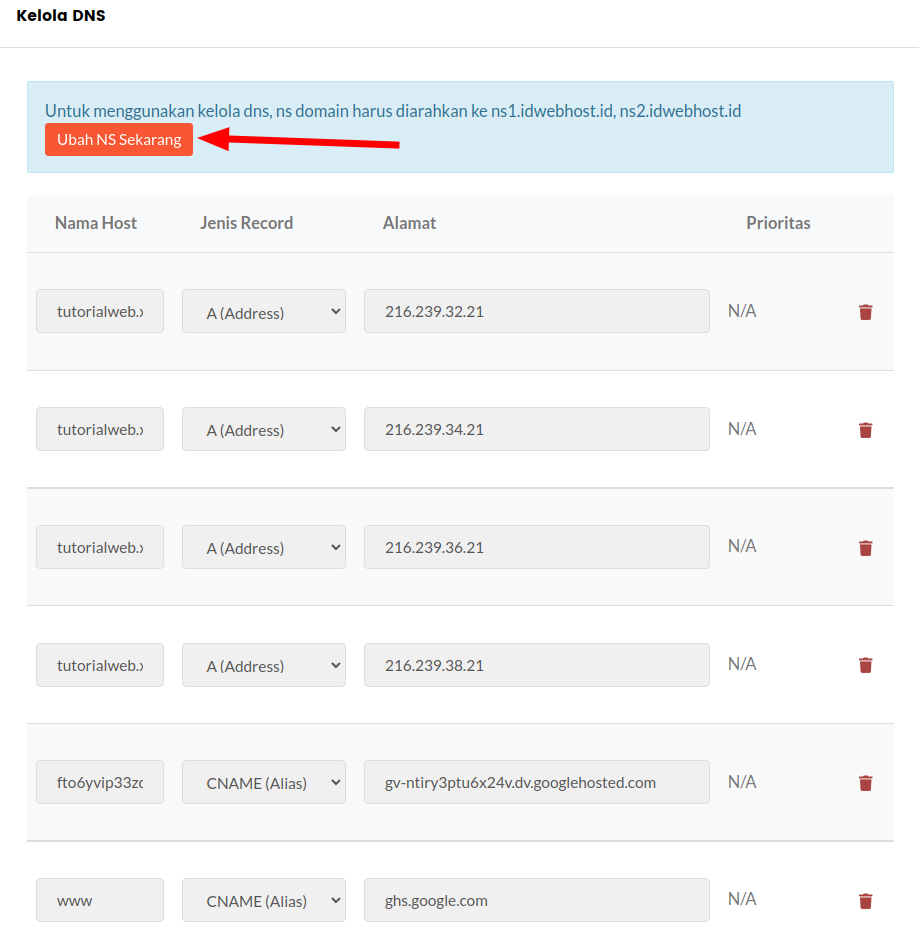Image resolution: width=919 pixels, height=952 pixels.
Task: Click the Ubah NS Sekarang button
Action: 119,140
